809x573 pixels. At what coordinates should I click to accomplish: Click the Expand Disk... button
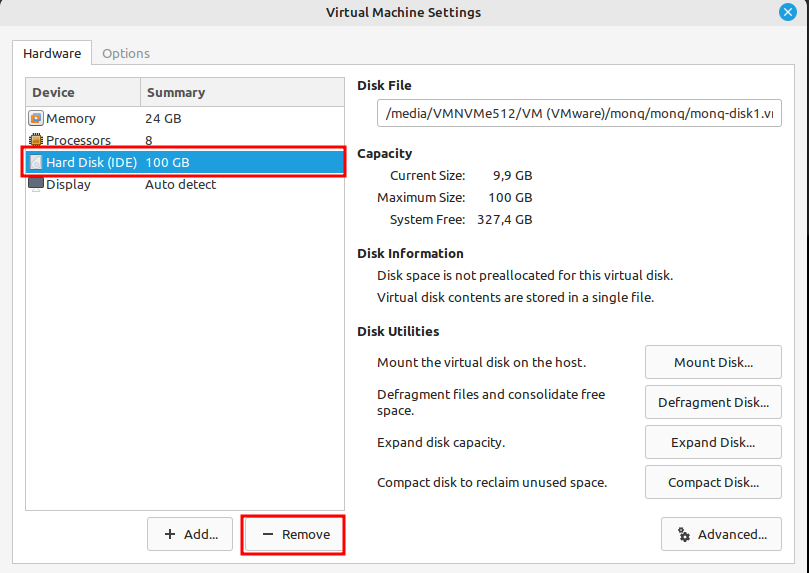(x=713, y=442)
